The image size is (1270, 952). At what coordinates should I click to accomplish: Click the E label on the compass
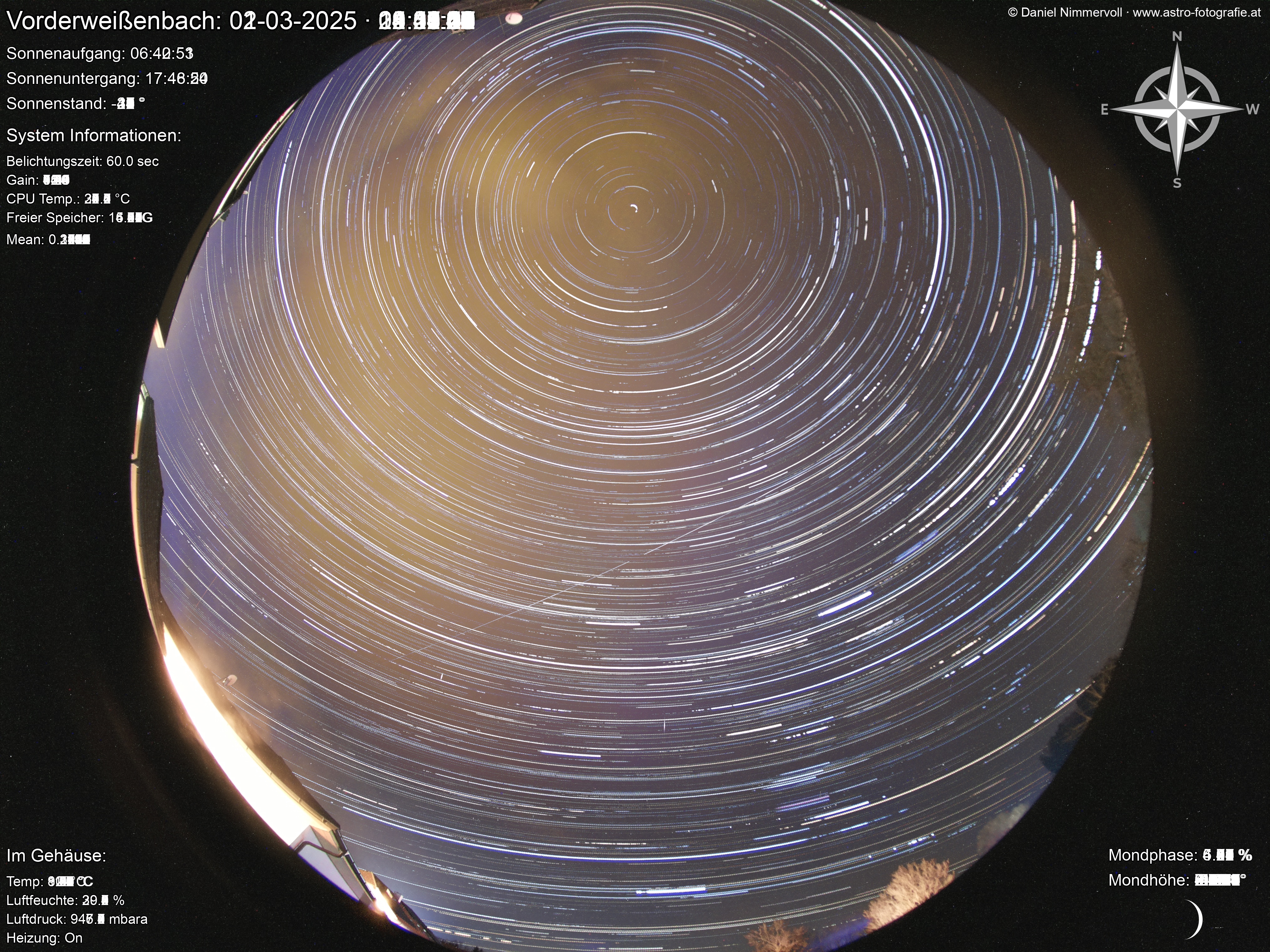[1105, 110]
